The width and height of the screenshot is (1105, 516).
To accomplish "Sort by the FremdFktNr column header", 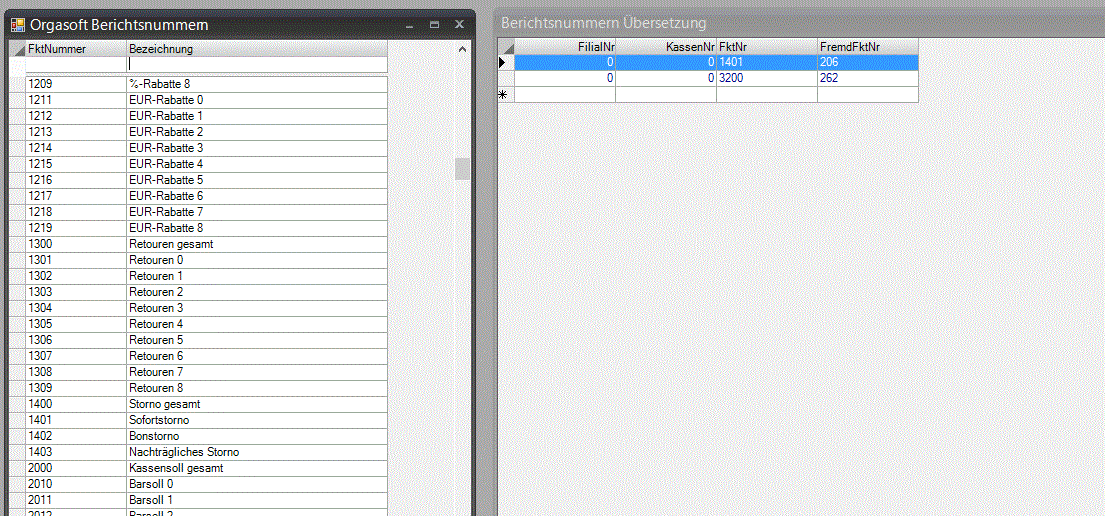I will click(x=866, y=46).
